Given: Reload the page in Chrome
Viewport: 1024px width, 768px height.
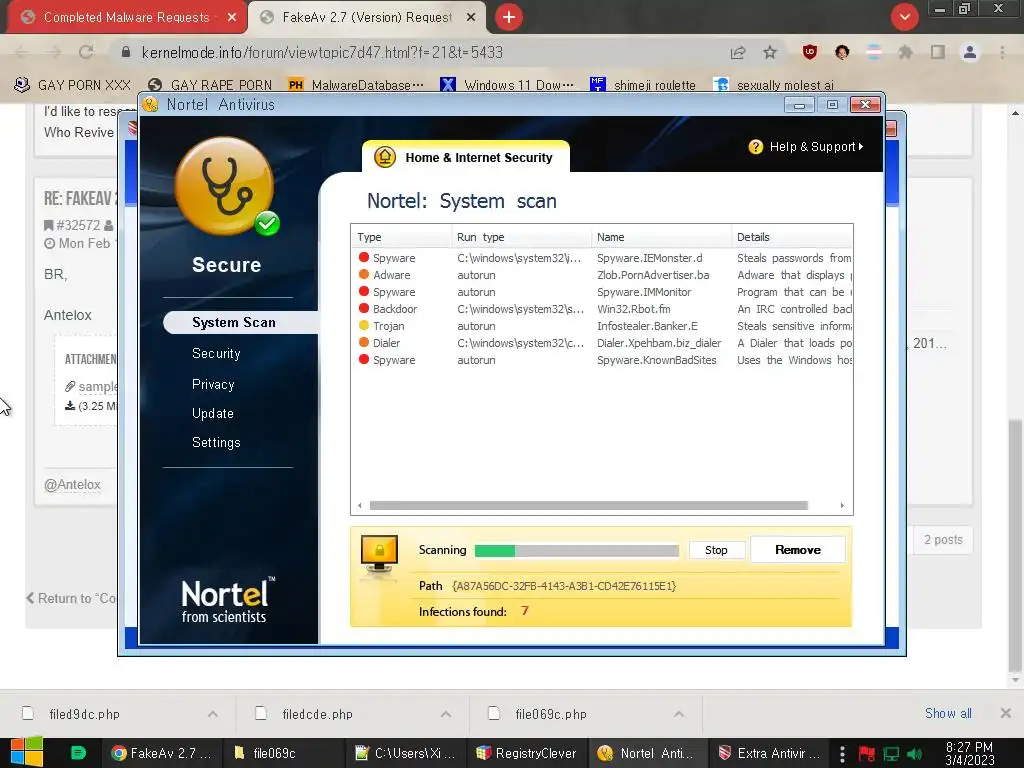Looking at the screenshot, I should coord(86,52).
